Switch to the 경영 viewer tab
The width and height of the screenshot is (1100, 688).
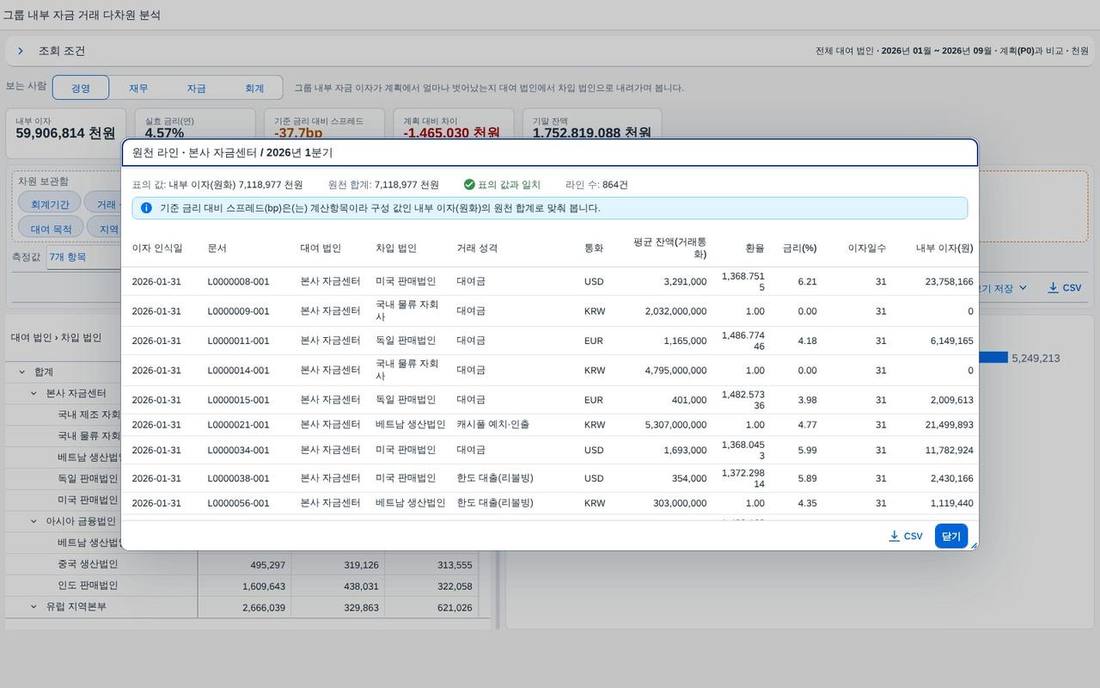coord(81,88)
